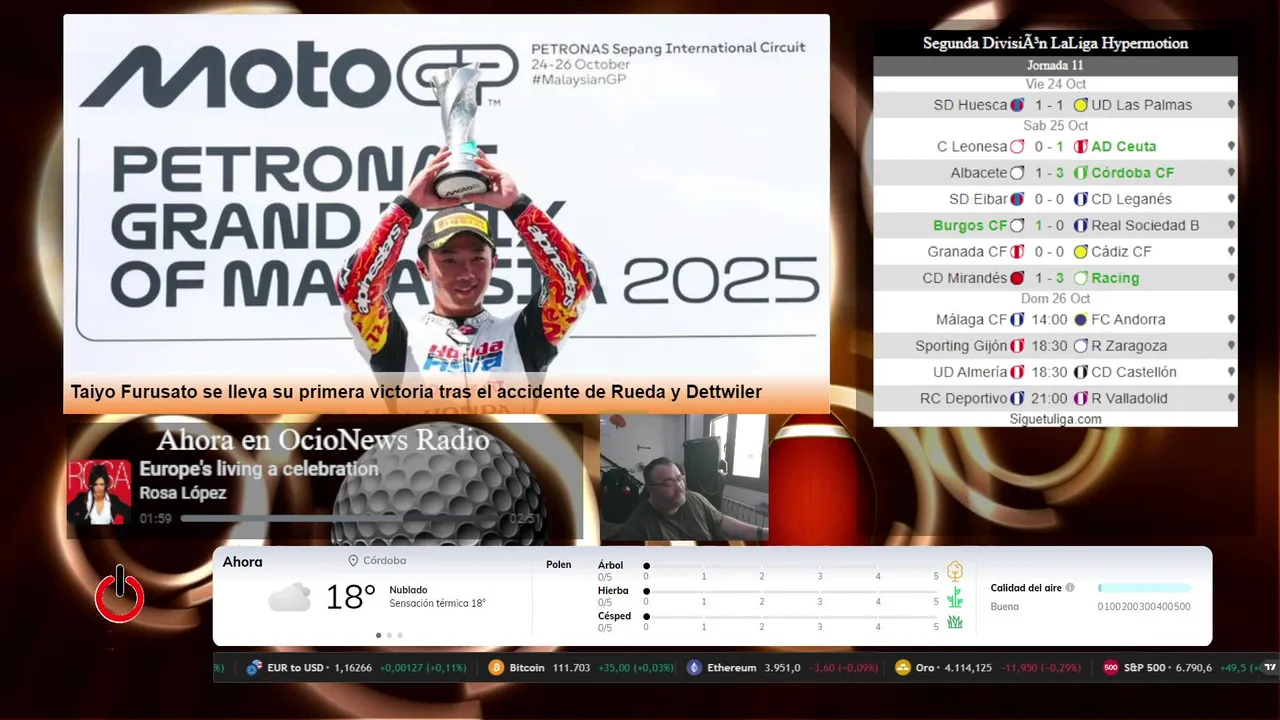1280x720 pixels.
Task: Select the first weather carousel dot
Action: click(x=378, y=635)
